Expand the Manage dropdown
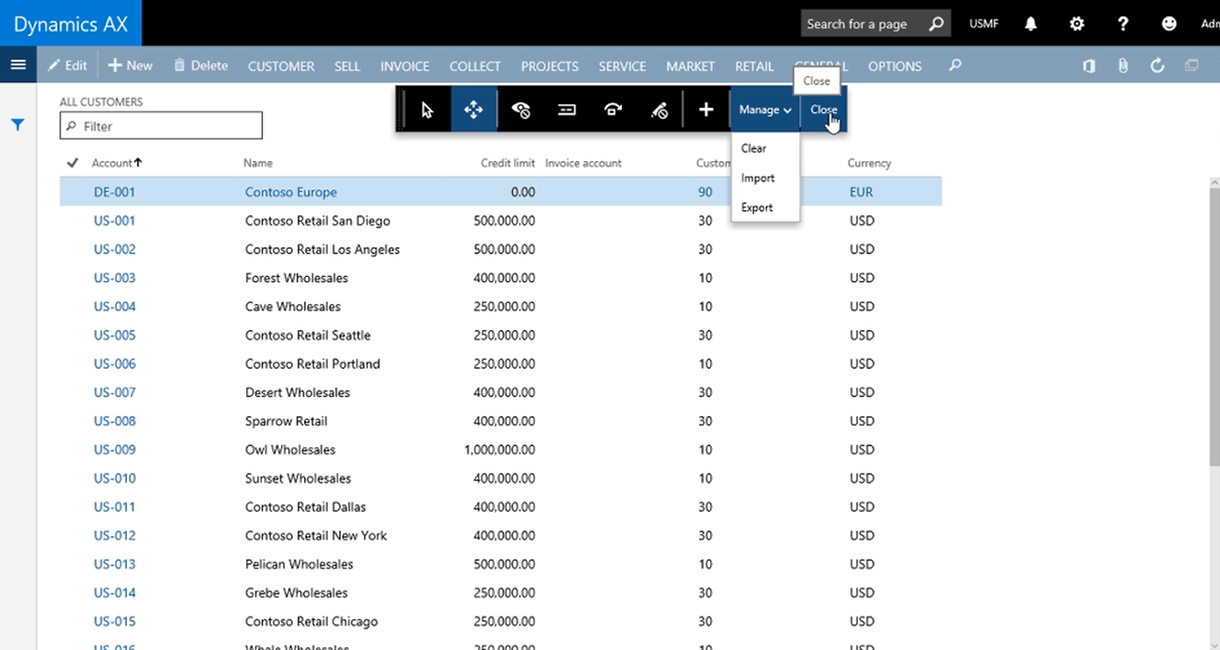The height and width of the screenshot is (650, 1220). [765, 110]
